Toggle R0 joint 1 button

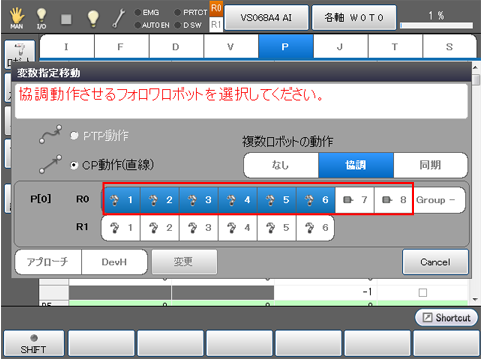tap(121, 200)
